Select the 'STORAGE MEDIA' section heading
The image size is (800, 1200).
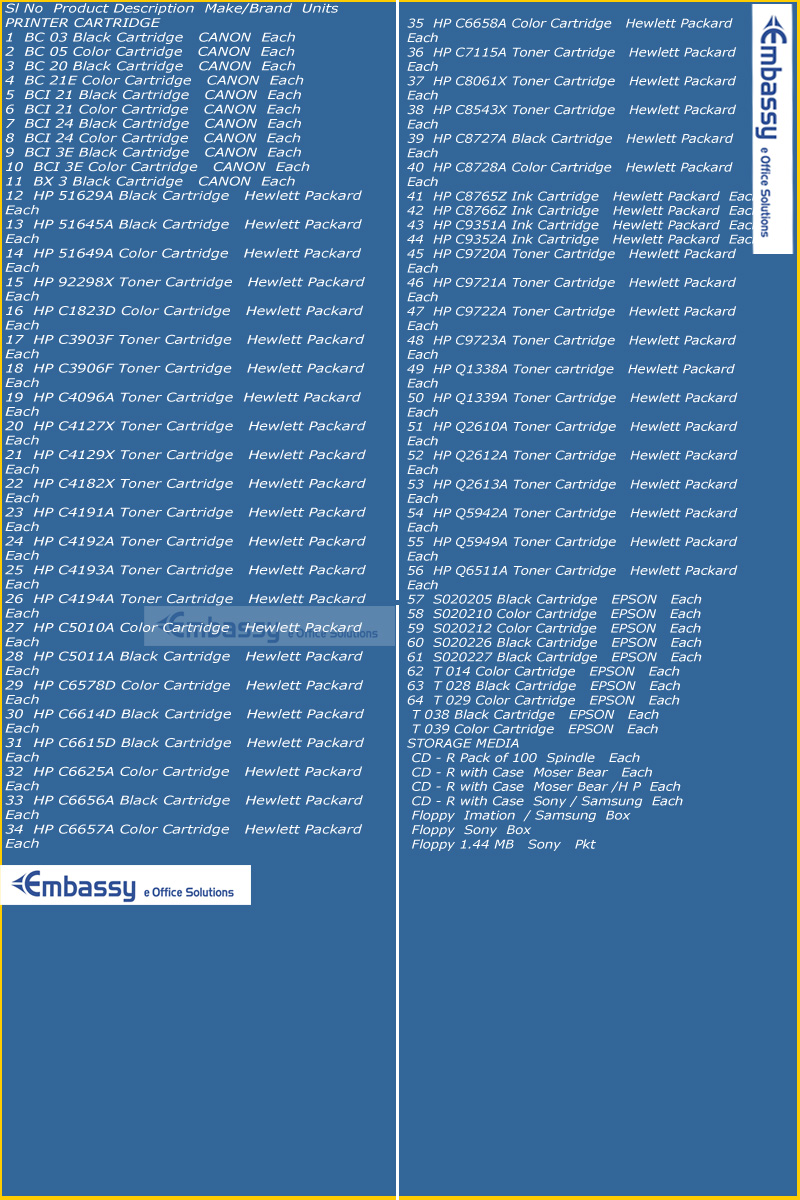click(x=463, y=743)
